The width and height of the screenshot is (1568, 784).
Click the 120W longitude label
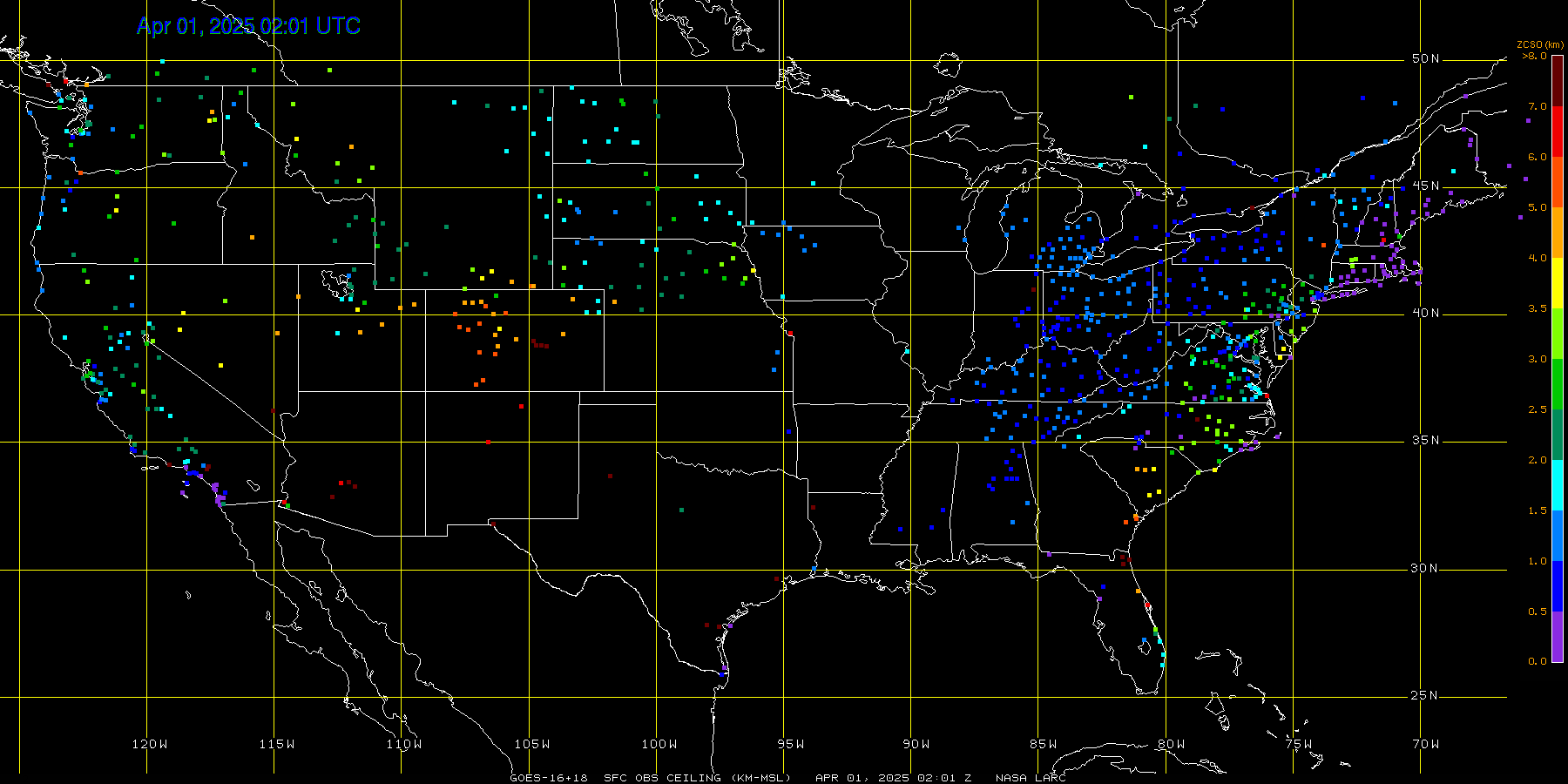pos(150,744)
